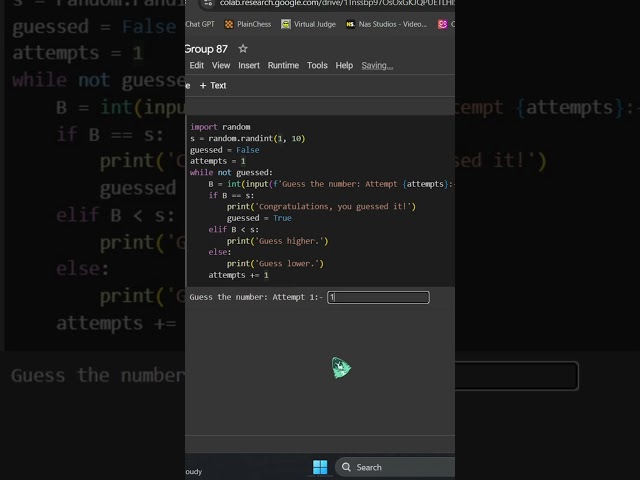640x480 pixels.
Task: Click the 'attempts += 1' code line
Action: point(238,275)
